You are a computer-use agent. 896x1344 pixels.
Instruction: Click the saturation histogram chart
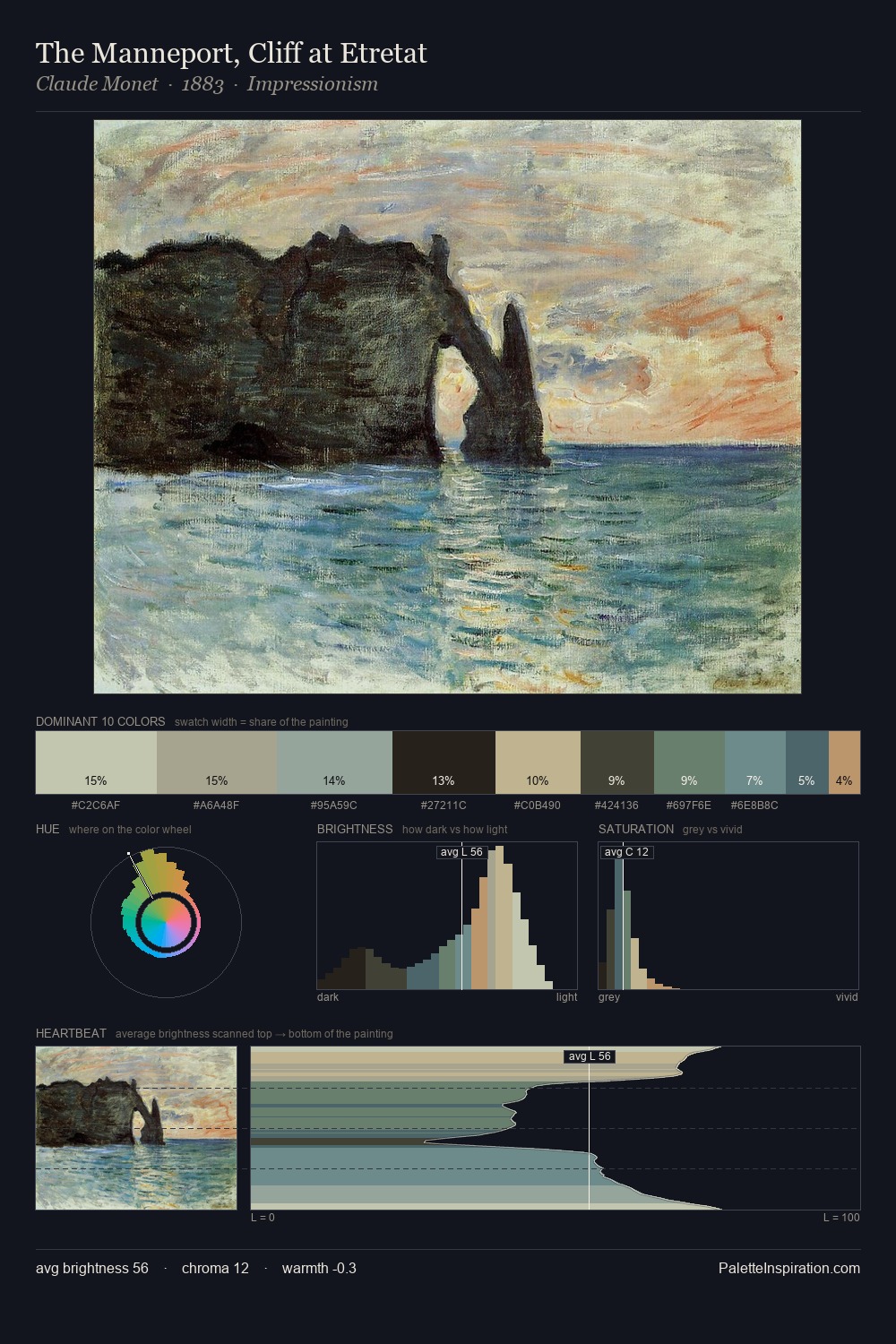tap(728, 916)
